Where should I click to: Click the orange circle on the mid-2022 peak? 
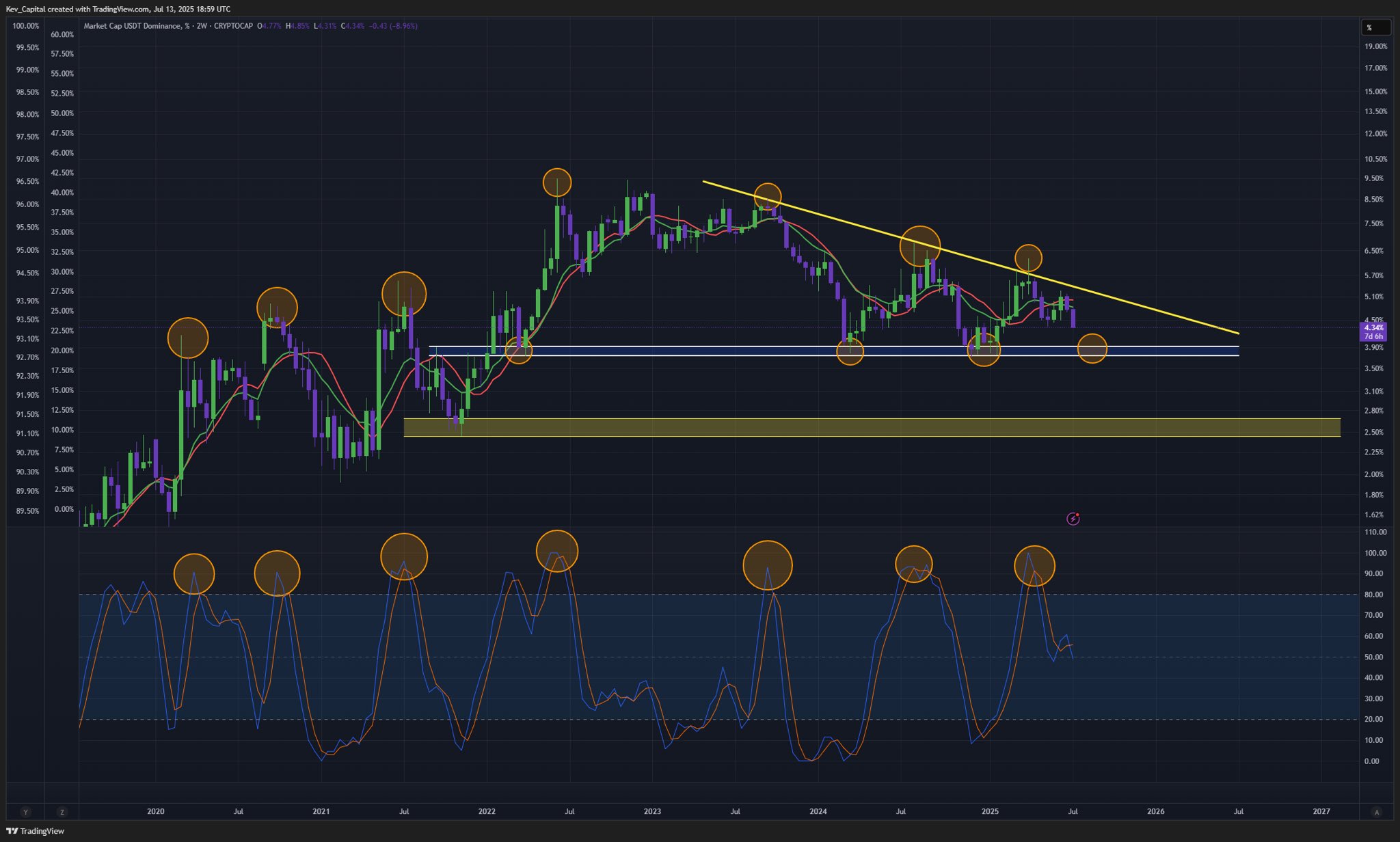(557, 182)
